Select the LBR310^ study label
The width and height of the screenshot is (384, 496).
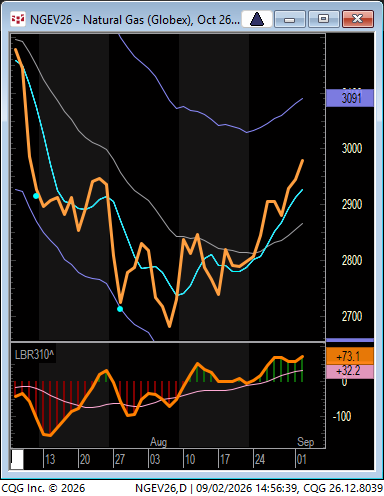tap(34, 355)
